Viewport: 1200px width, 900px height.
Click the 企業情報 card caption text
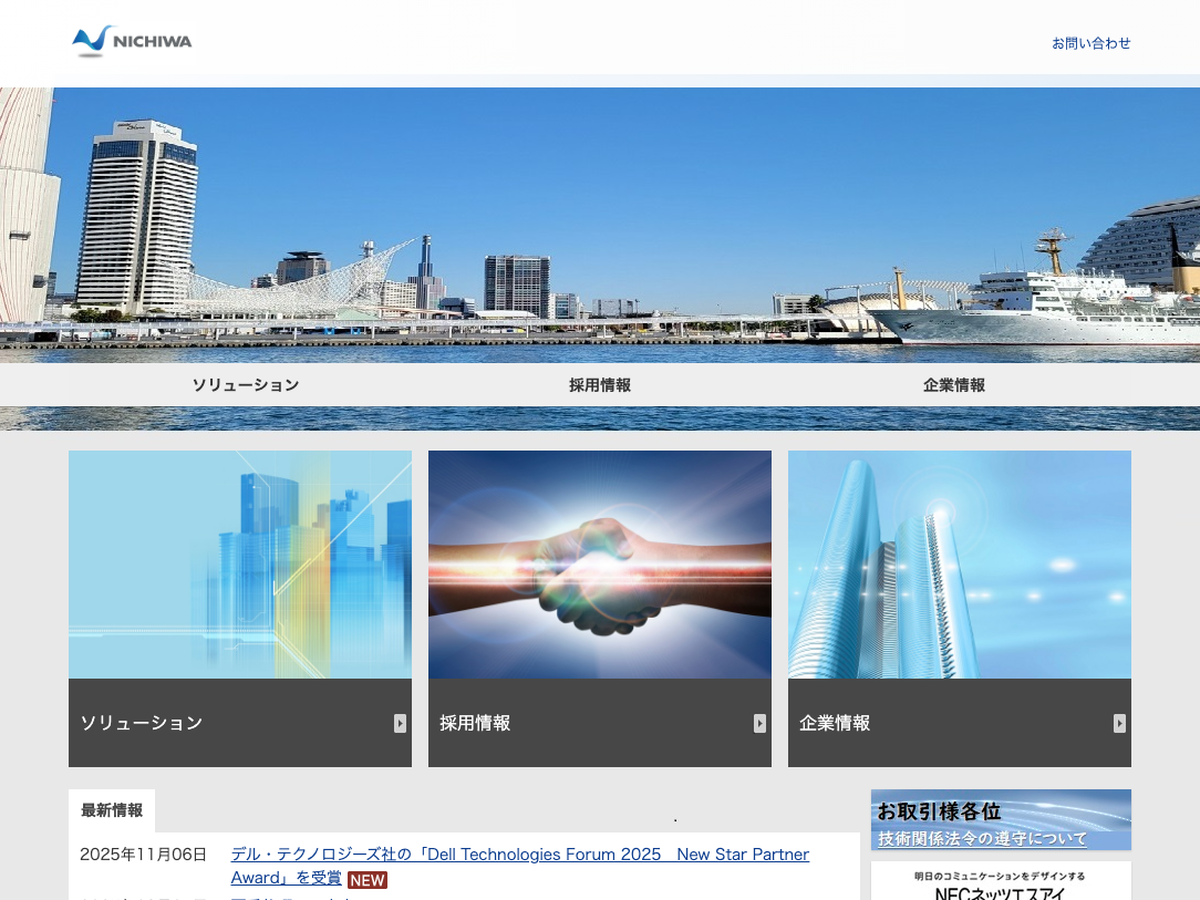pyautogui.click(x=835, y=723)
